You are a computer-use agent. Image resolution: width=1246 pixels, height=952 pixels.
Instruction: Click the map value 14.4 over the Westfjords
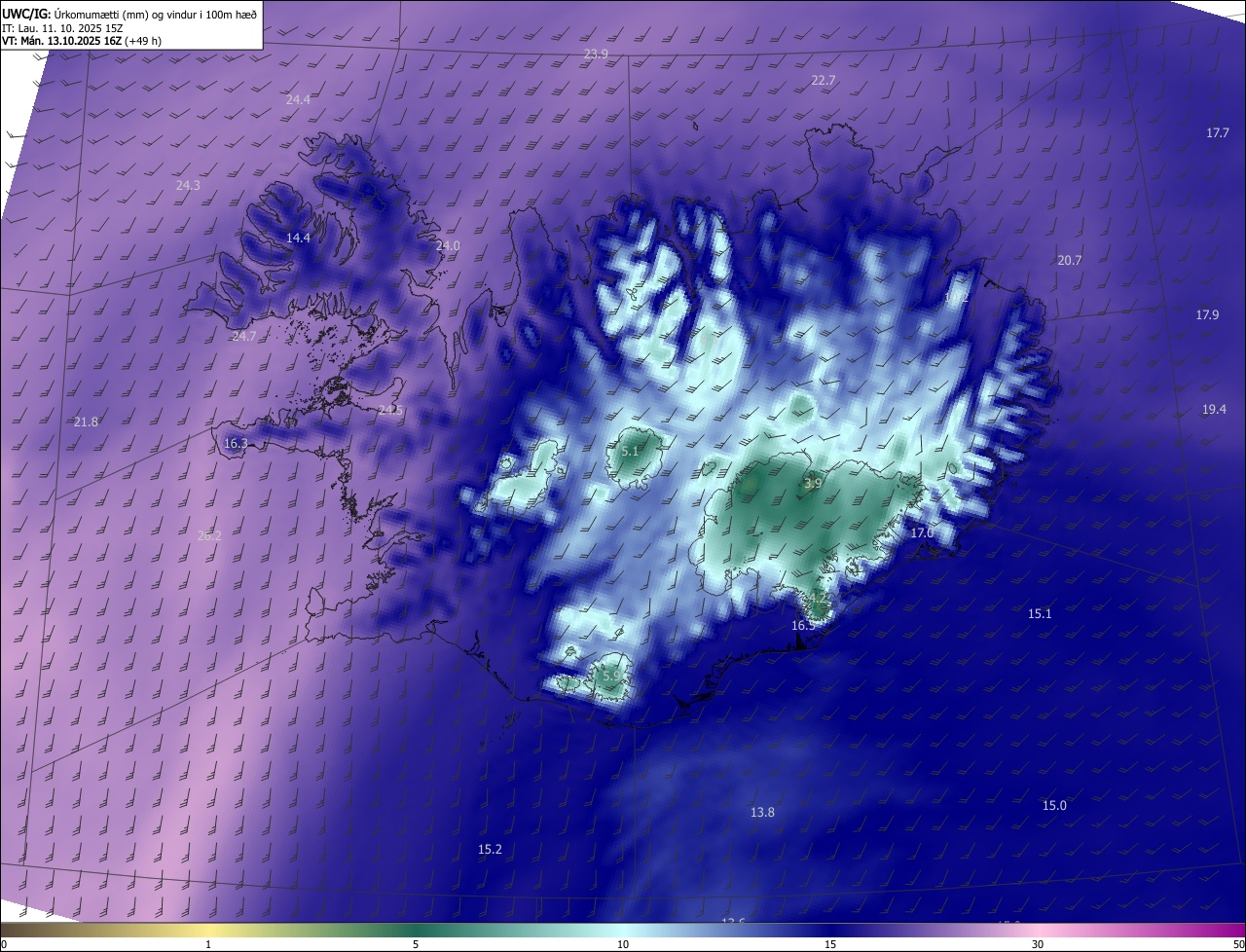coord(298,238)
